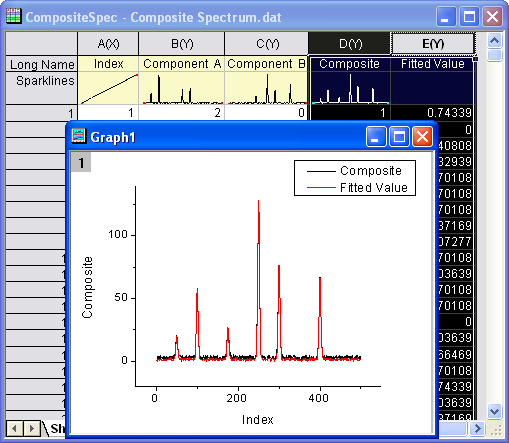Select column header A(X)
Image resolution: width=509 pixels, height=443 pixels.
click(x=108, y=44)
